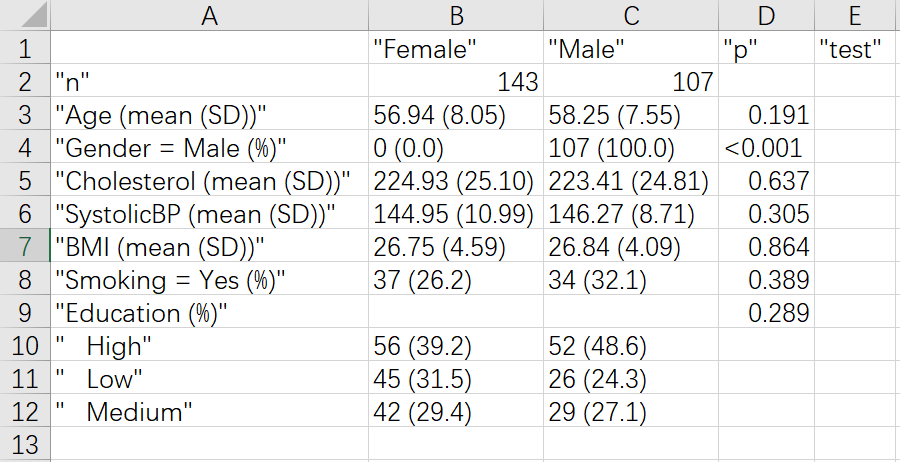The height and width of the screenshot is (462, 900).
Task: Select column B header
Action: pyautogui.click(x=455, y=14)
